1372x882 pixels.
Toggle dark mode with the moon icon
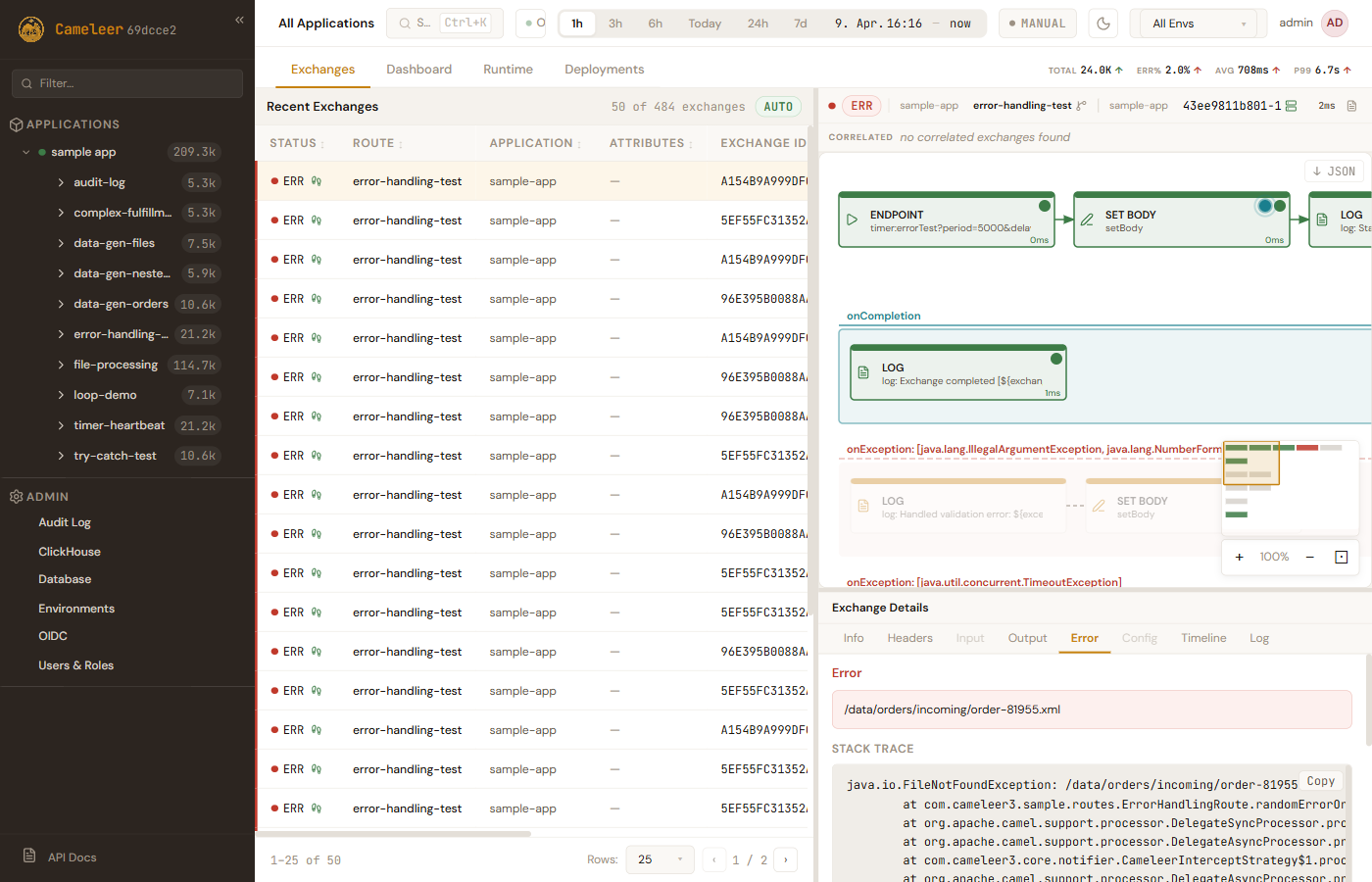[x=1103, y=24]
